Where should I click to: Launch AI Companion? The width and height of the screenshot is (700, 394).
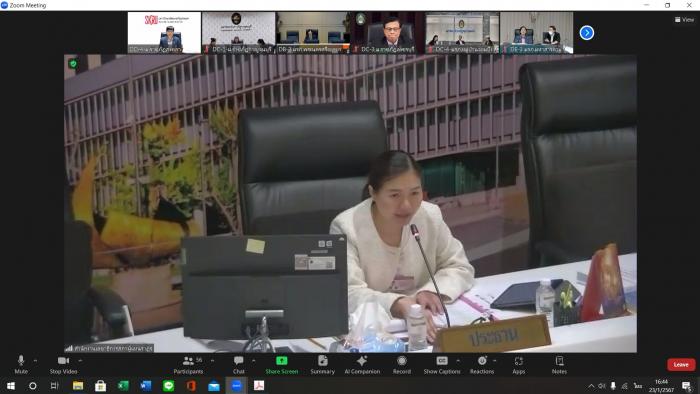tap(362, 364)
